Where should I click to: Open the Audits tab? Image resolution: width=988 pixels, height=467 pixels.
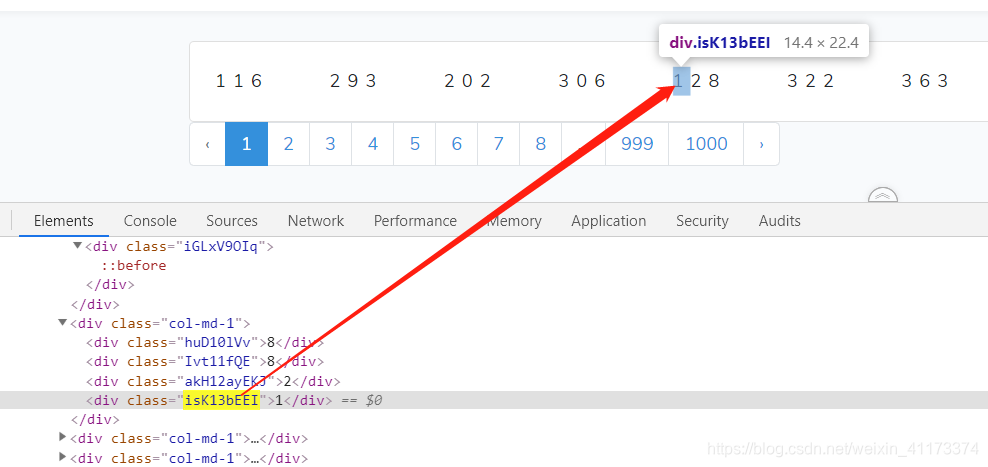[x=779, y=221]
